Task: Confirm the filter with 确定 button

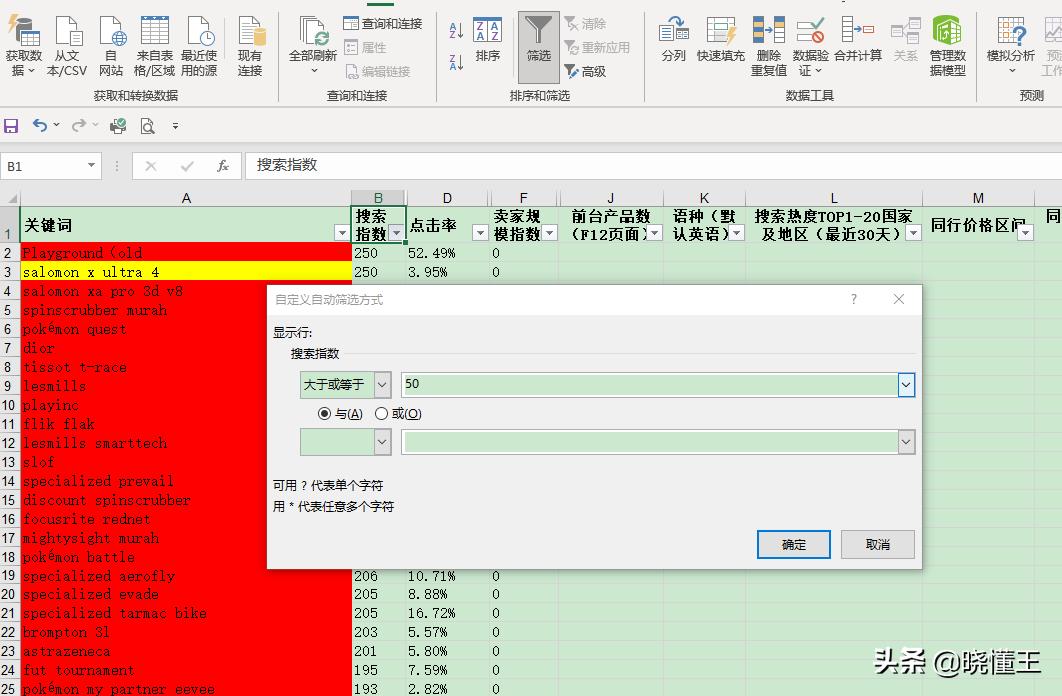Action: click(793, 544)
